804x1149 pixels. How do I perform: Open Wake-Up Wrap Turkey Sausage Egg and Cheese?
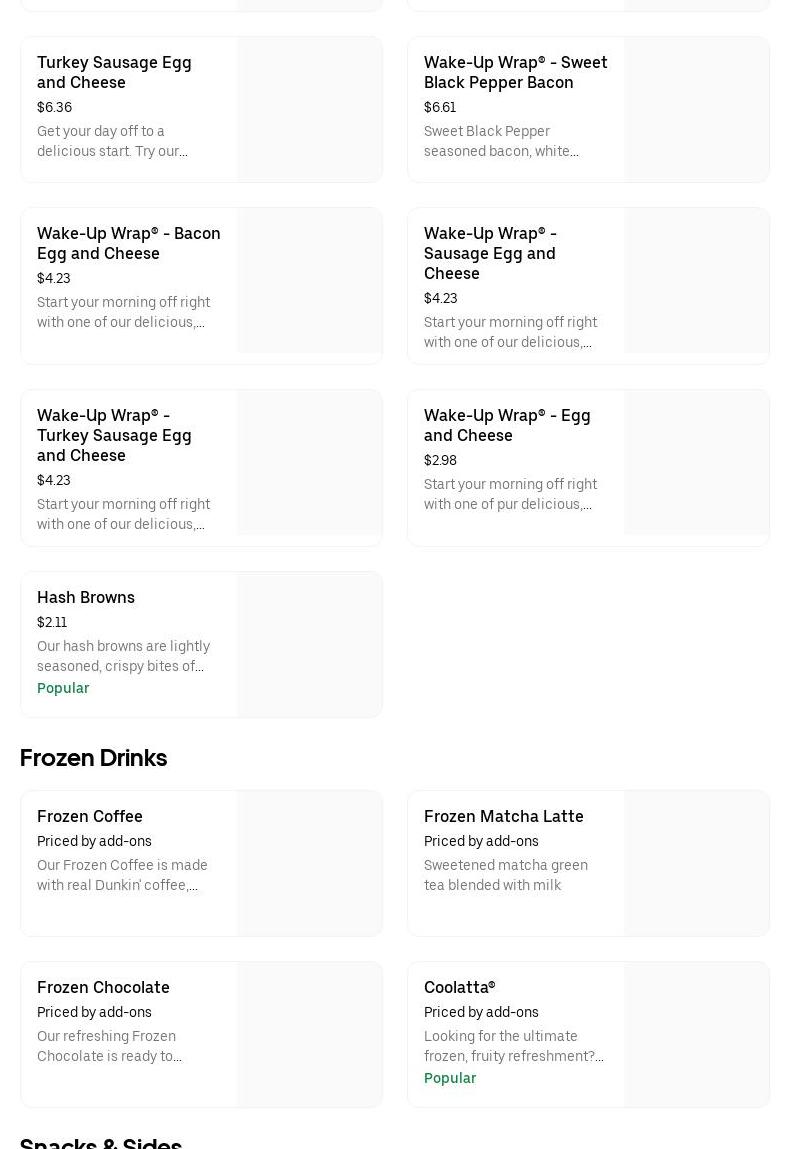(114, 435)
